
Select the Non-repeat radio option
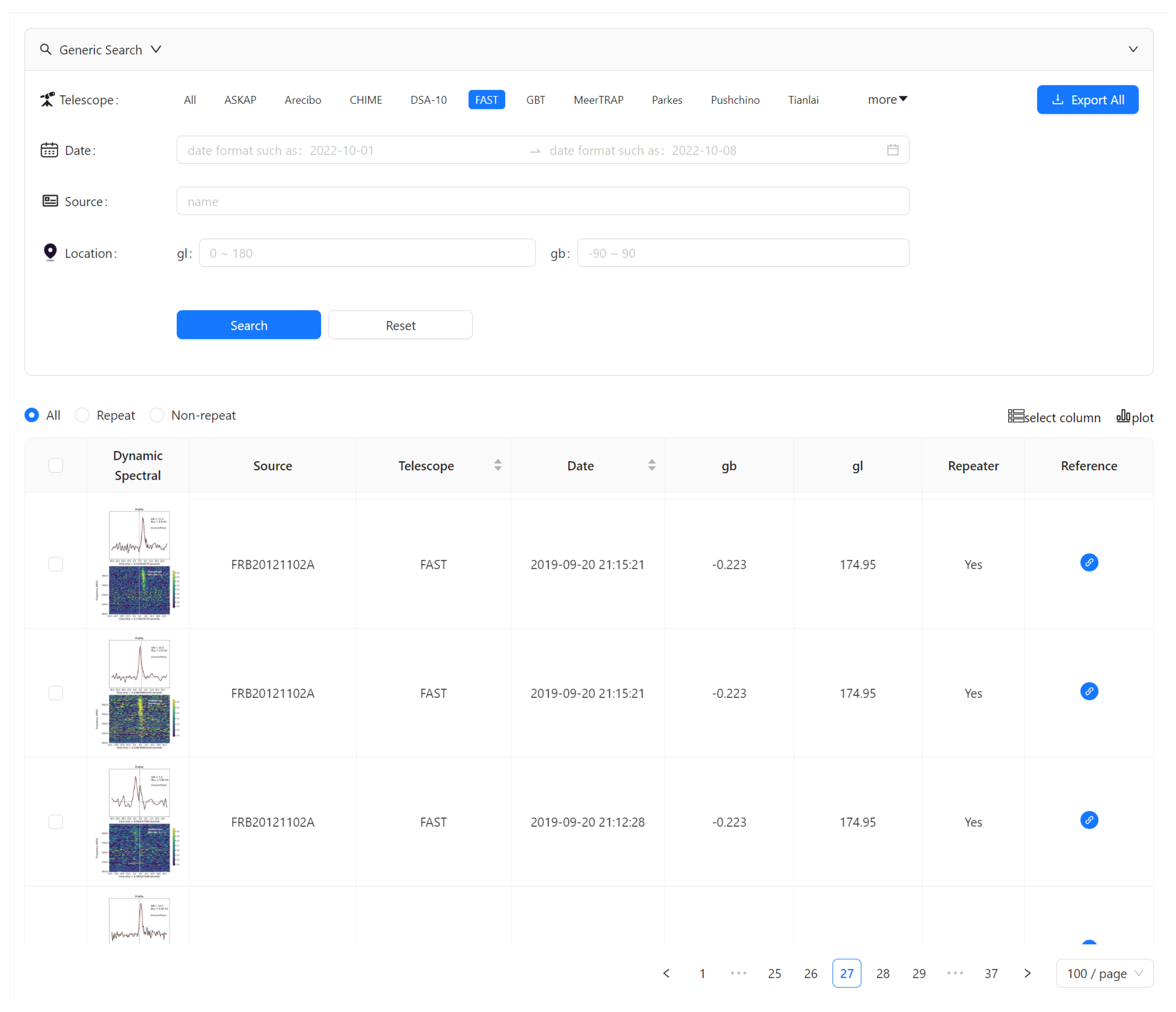click(157, 415)
